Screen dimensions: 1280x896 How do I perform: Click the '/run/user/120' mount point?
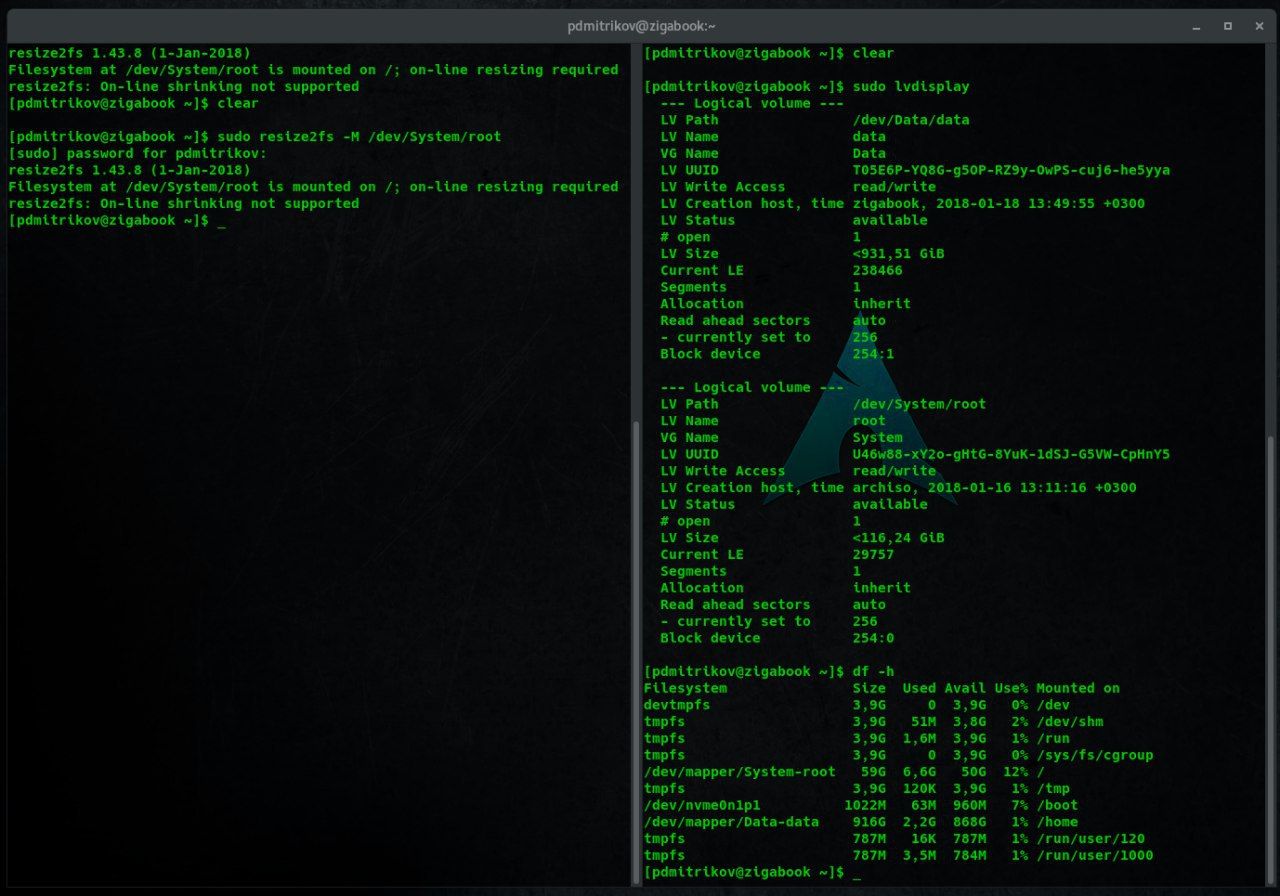pos(1090,839)
